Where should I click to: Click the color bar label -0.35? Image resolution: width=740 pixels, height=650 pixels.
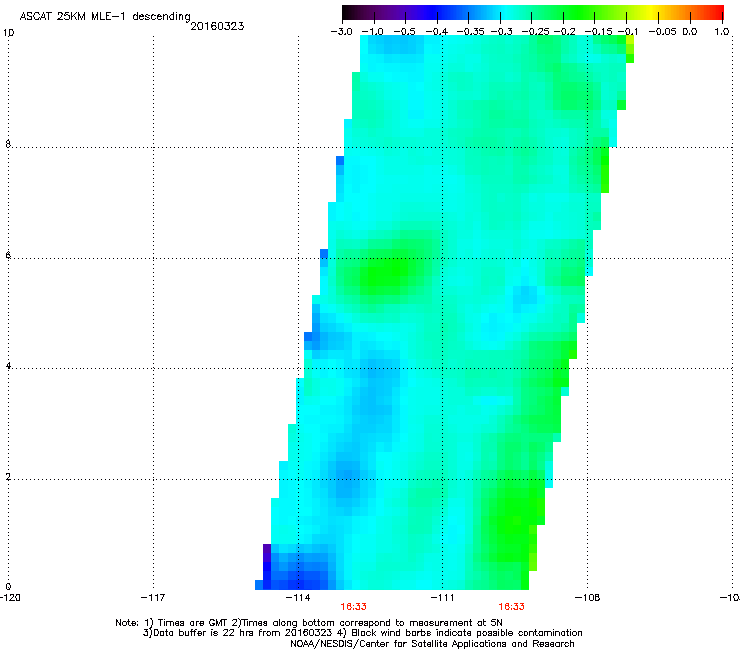point(471,32)
